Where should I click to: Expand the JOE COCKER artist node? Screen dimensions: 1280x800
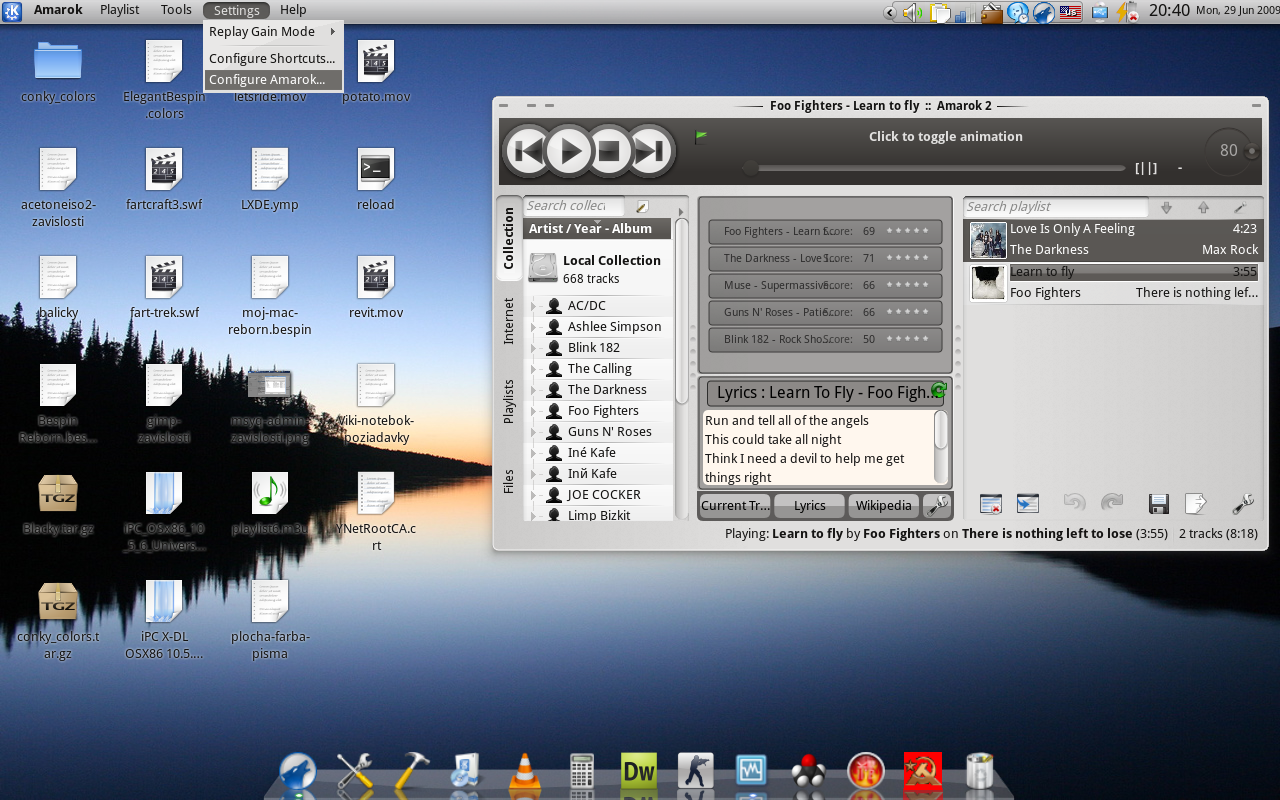[x=534, y=495]
